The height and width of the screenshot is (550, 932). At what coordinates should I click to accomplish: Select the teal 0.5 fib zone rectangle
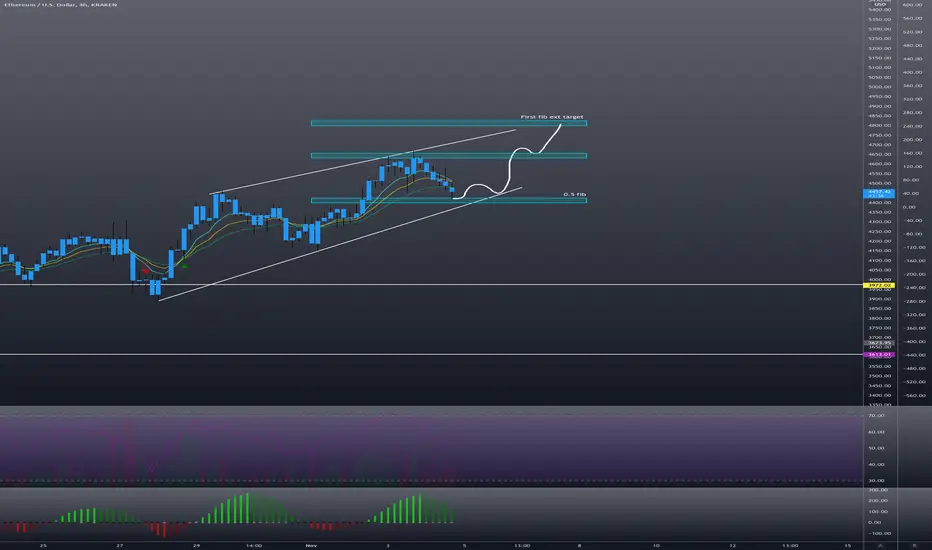pos(449,200)
